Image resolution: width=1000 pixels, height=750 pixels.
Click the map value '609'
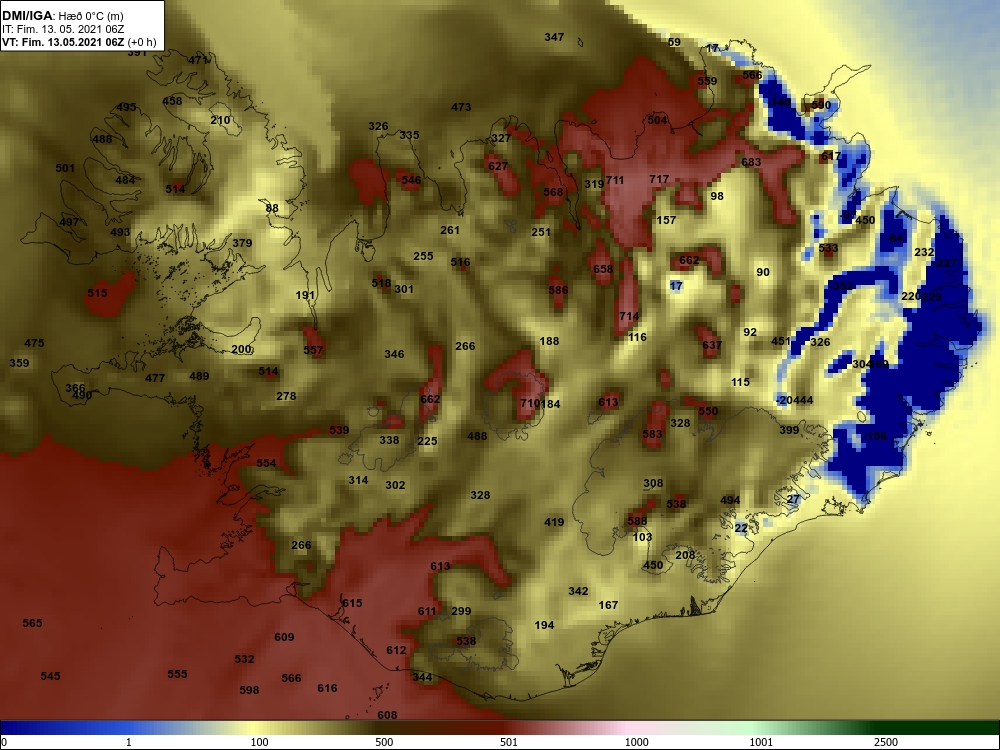point(284,637)
